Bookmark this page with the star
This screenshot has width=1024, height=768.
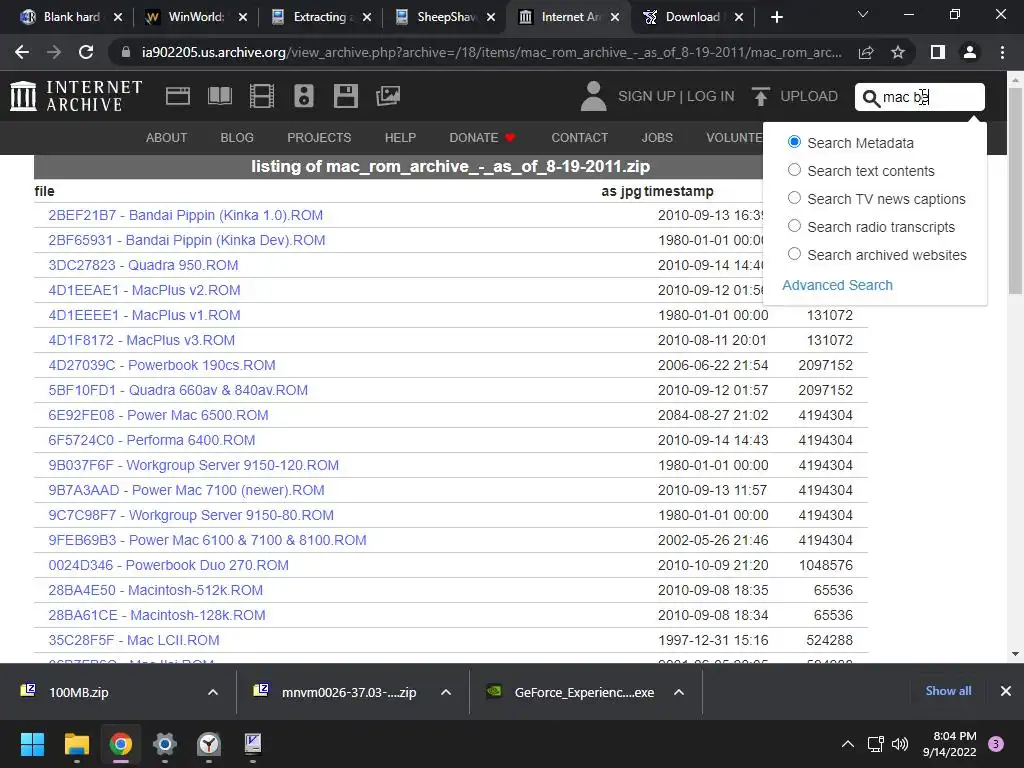[898, 52]
